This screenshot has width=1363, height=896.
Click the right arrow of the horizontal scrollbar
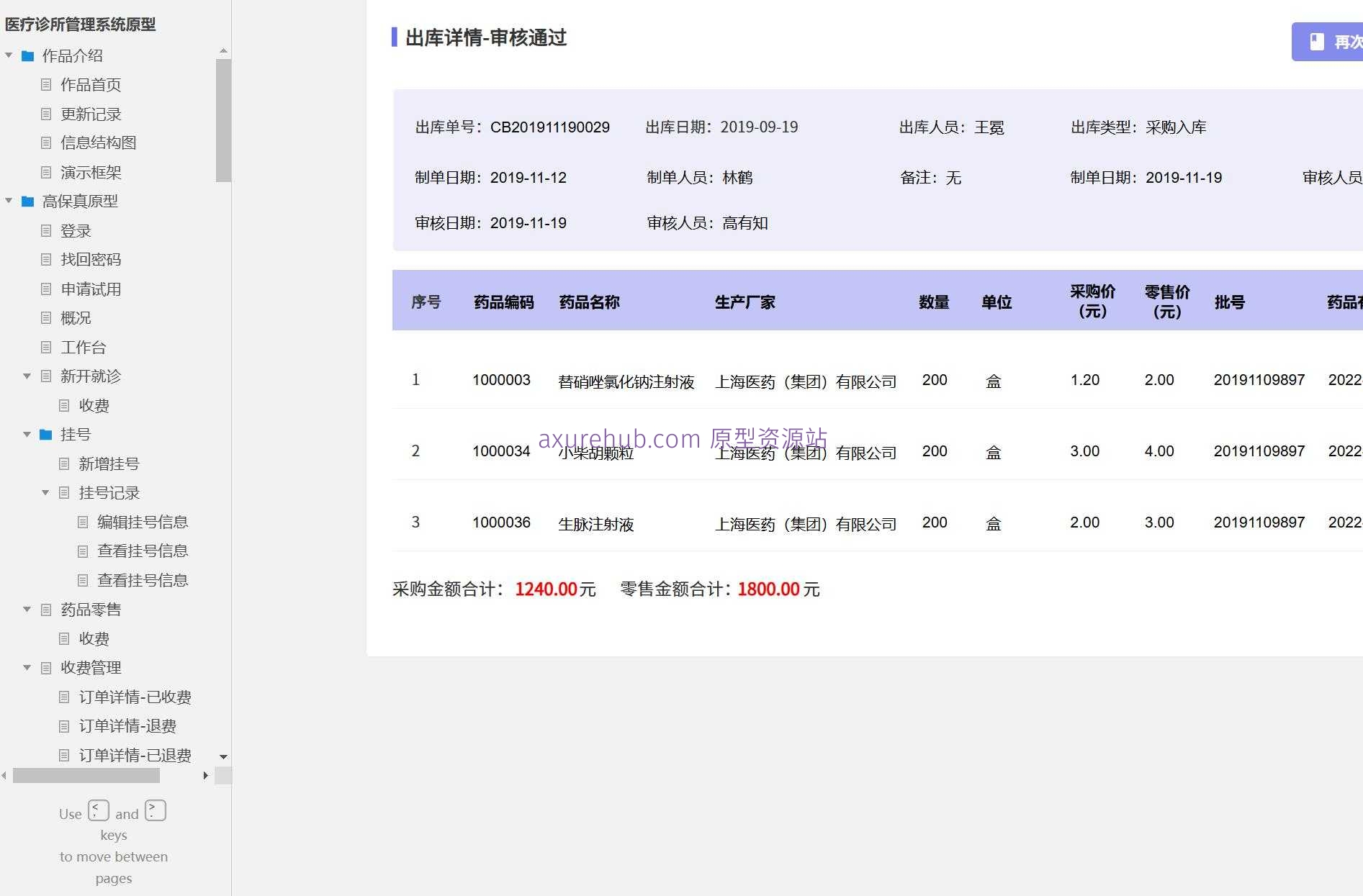point(205,776)
